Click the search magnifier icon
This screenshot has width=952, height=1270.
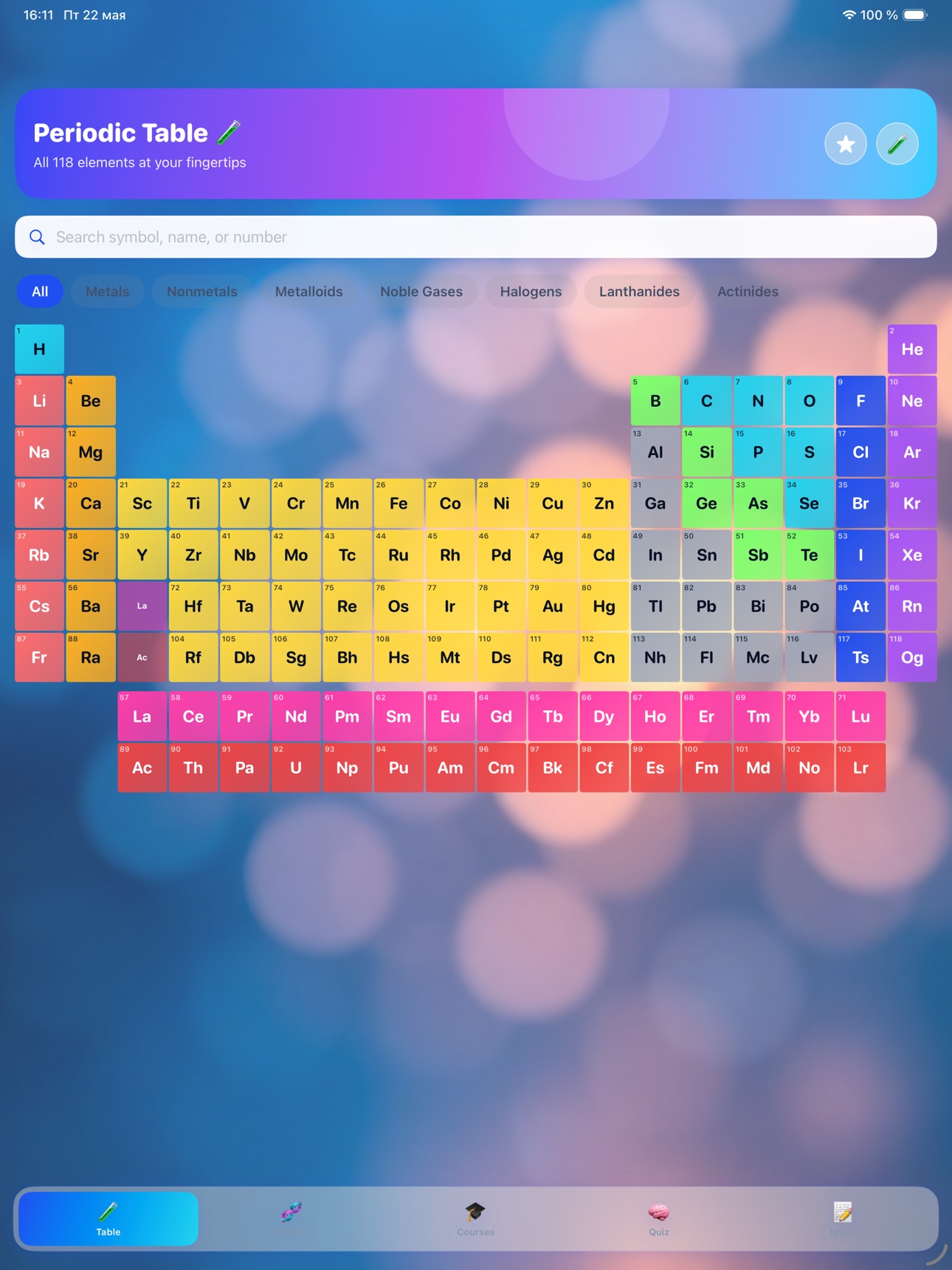click(x=37, y=237)
